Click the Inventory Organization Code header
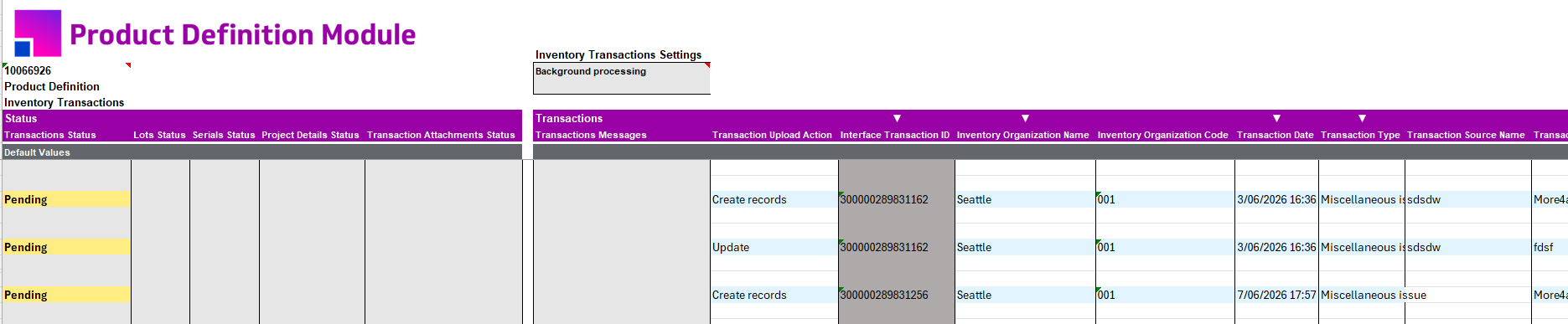This screenshot has height=324, width=1568. point(1162,135)
